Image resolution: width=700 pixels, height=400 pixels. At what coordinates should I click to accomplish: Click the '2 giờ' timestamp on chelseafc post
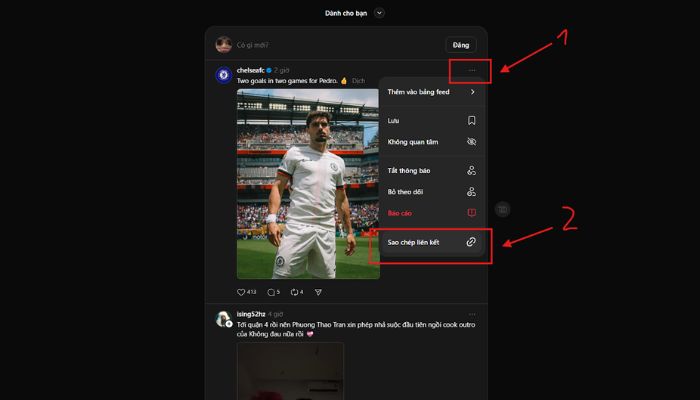(282, 70)
